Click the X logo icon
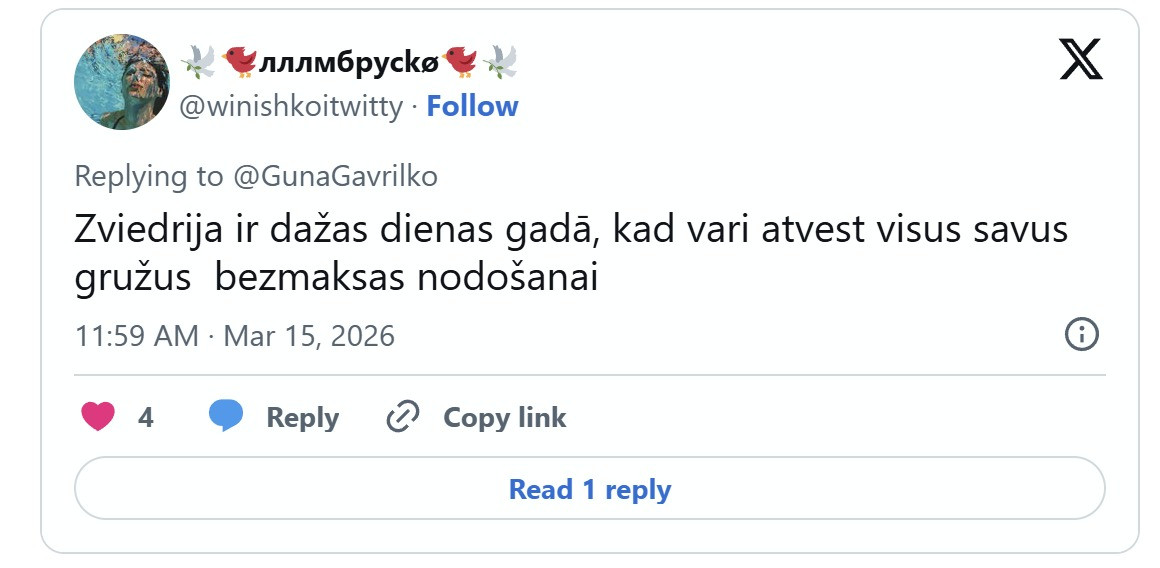Screen dimensions: 1160x568 [x=1080, y=60]
